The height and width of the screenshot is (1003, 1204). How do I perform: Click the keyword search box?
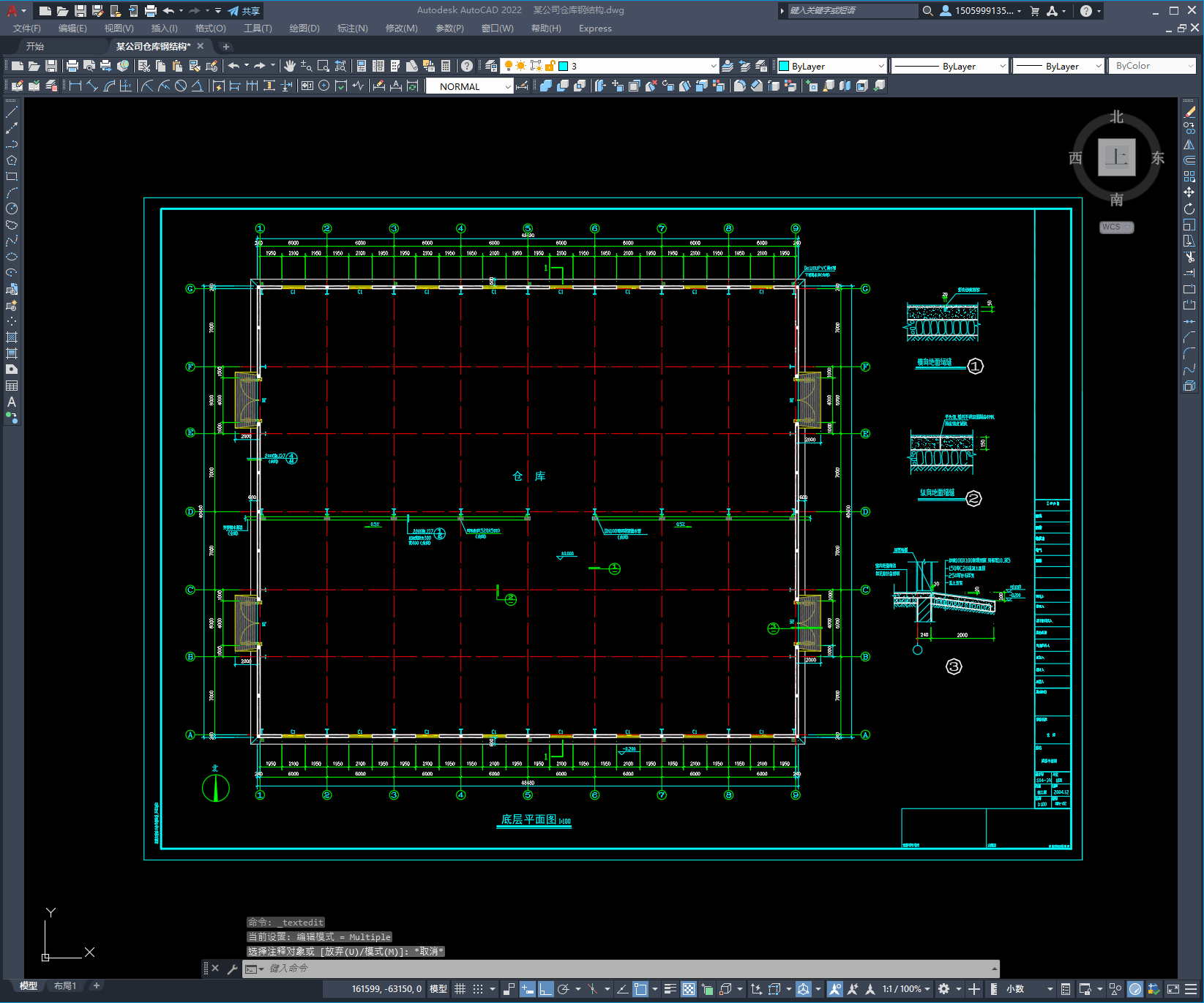[x=853, y=11]
